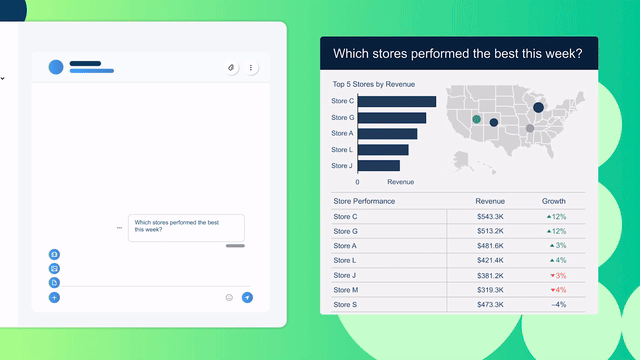
Task: Click the image gallery attachment icon
Action: tap(54, 269)
